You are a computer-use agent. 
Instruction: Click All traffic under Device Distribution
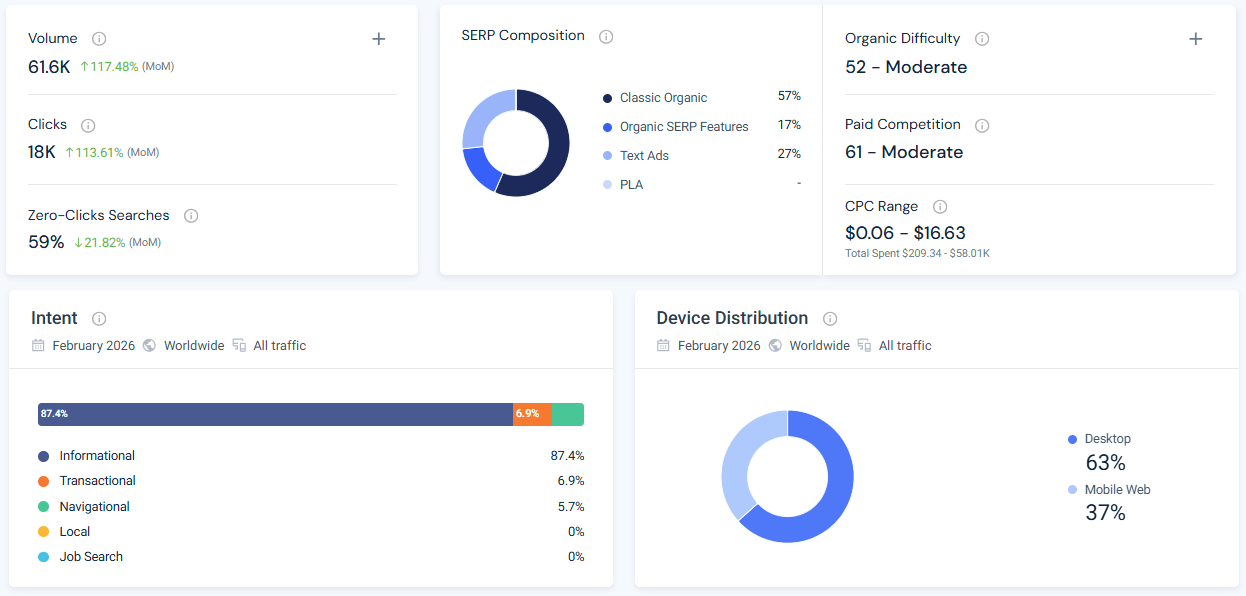coord(905,346)
